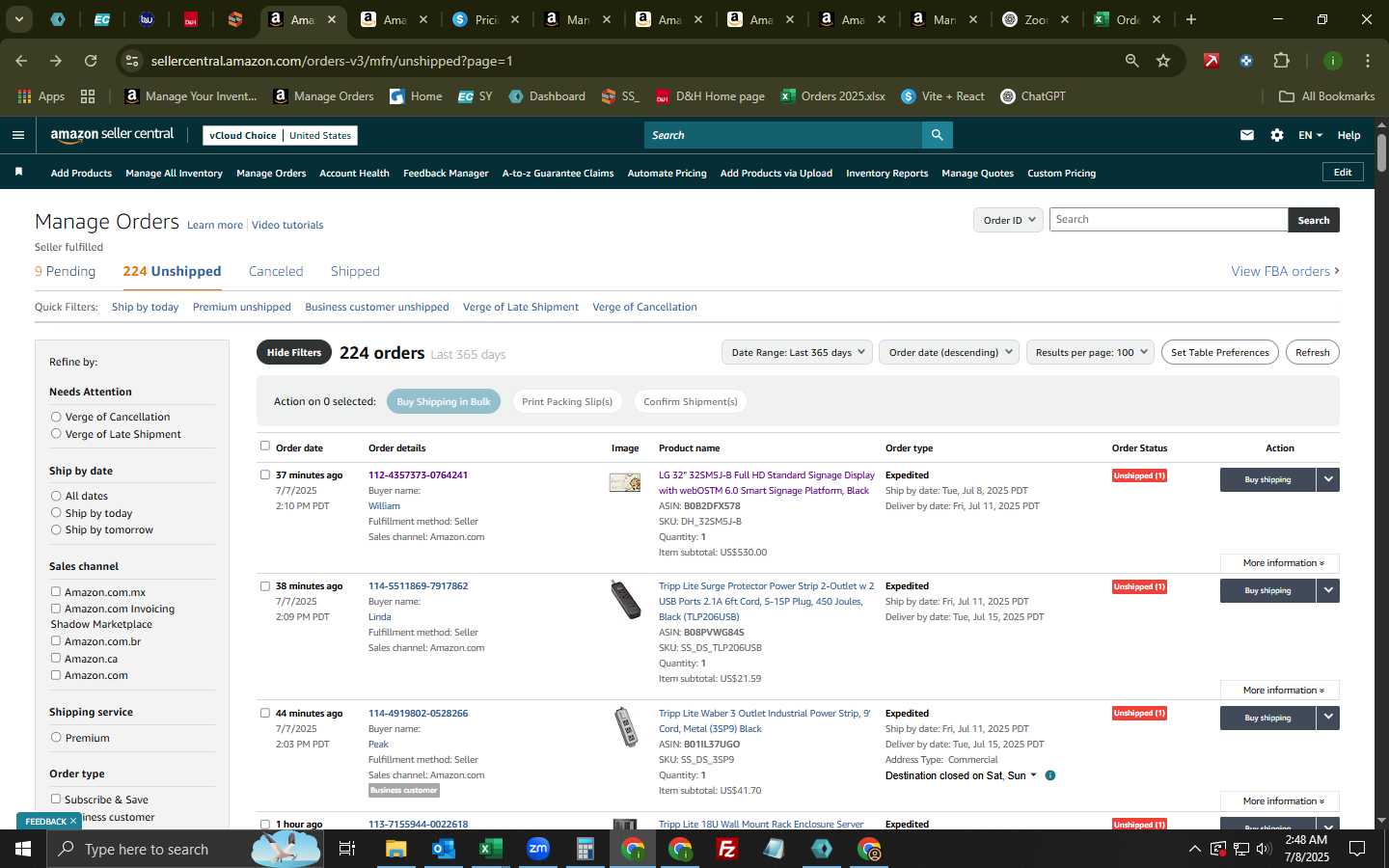Open the EN language dropdown
Screen dimensions: 1389x868
1310,135
